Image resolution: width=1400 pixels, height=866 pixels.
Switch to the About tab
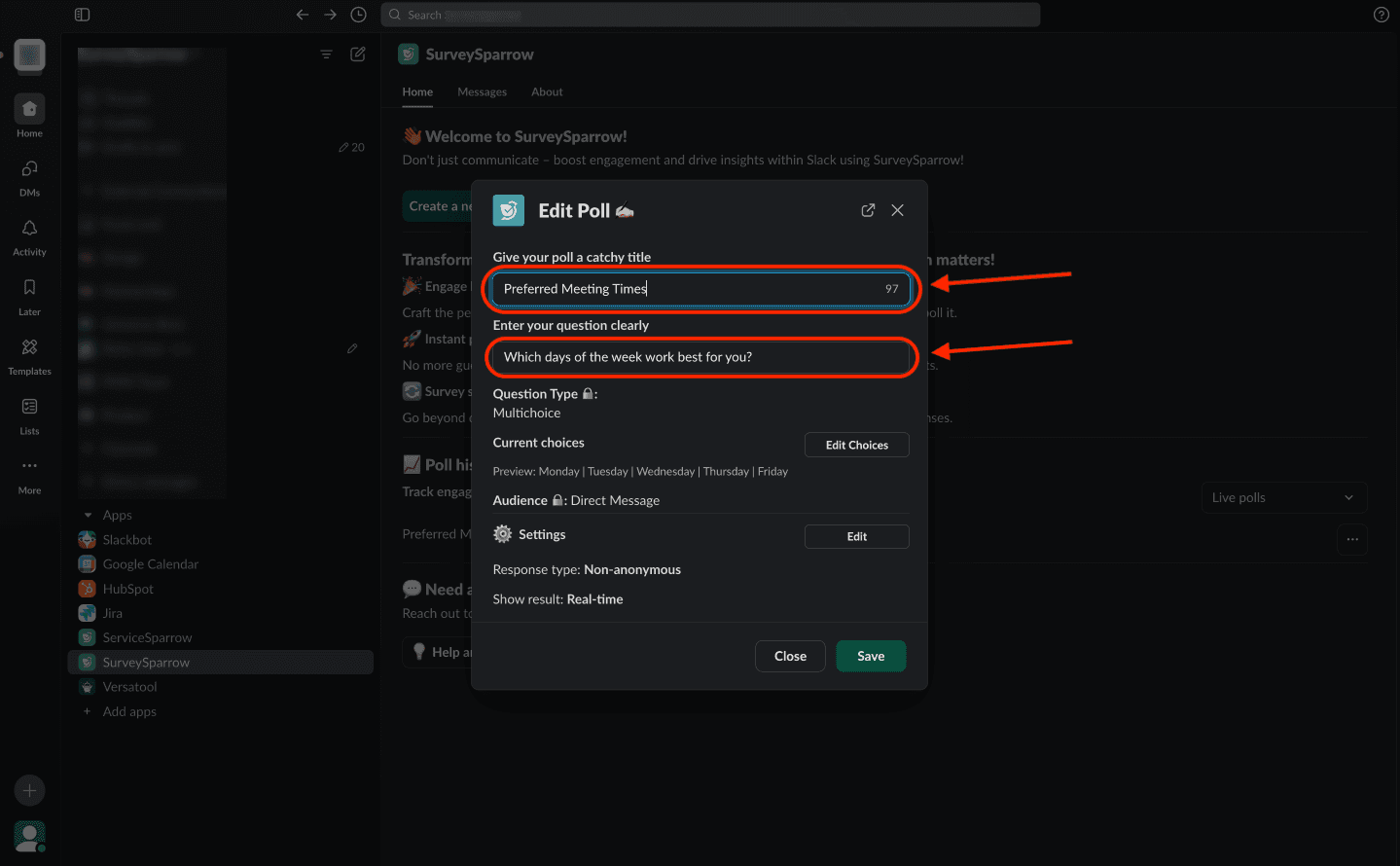547,91
